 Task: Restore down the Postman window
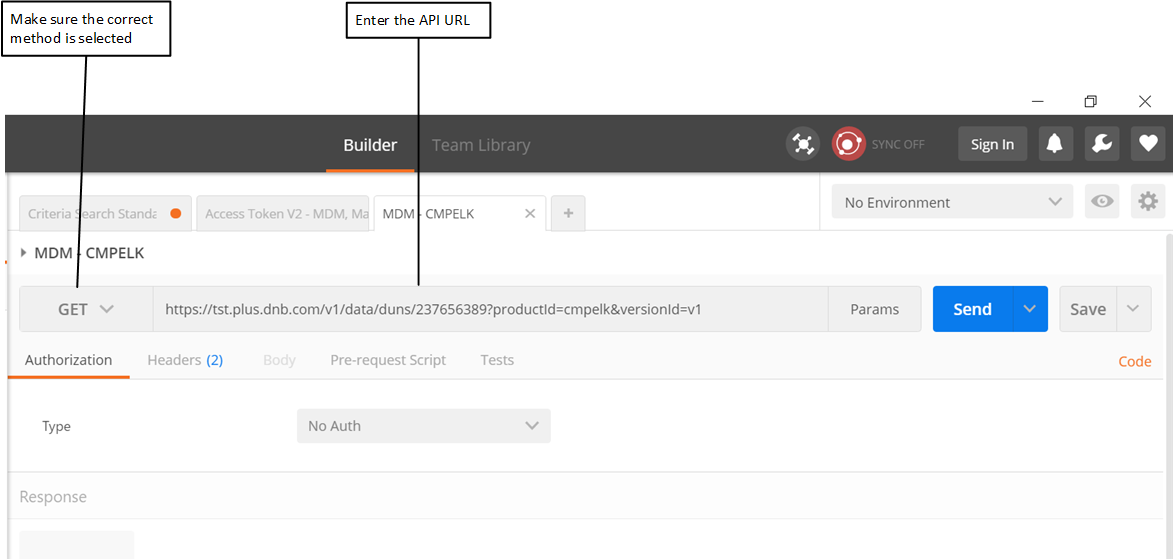(x=1091, y=102)
